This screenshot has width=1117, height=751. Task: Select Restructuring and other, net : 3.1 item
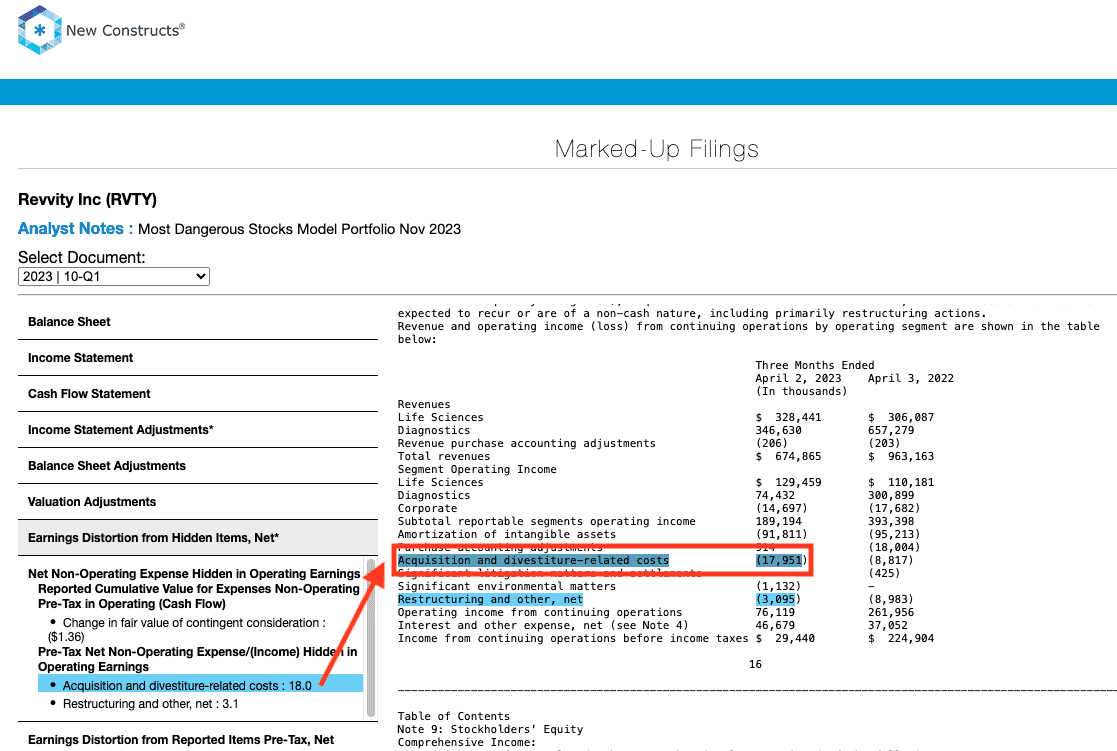point(150,704)
